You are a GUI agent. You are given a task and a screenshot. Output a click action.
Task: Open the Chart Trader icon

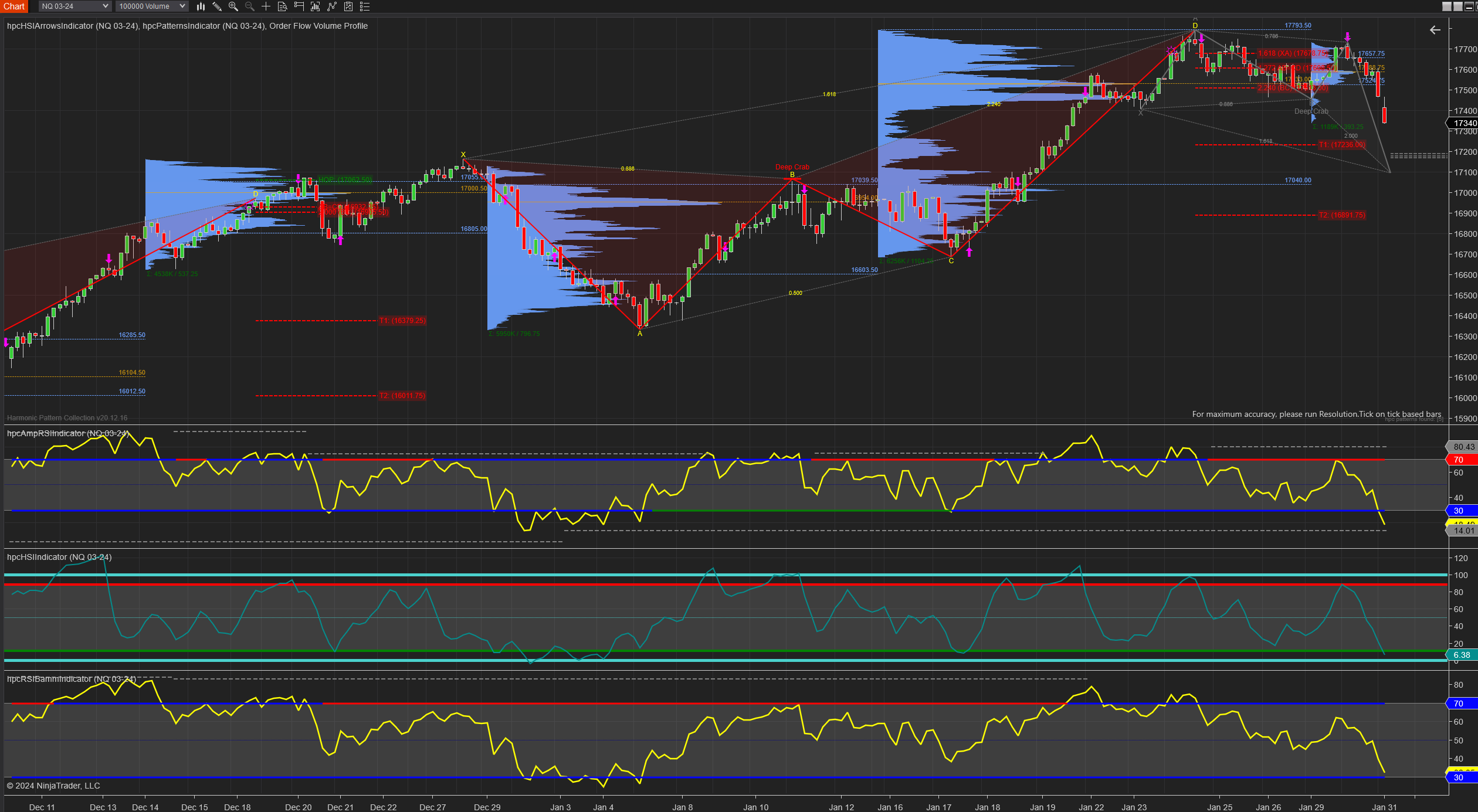tap(299, 6)
